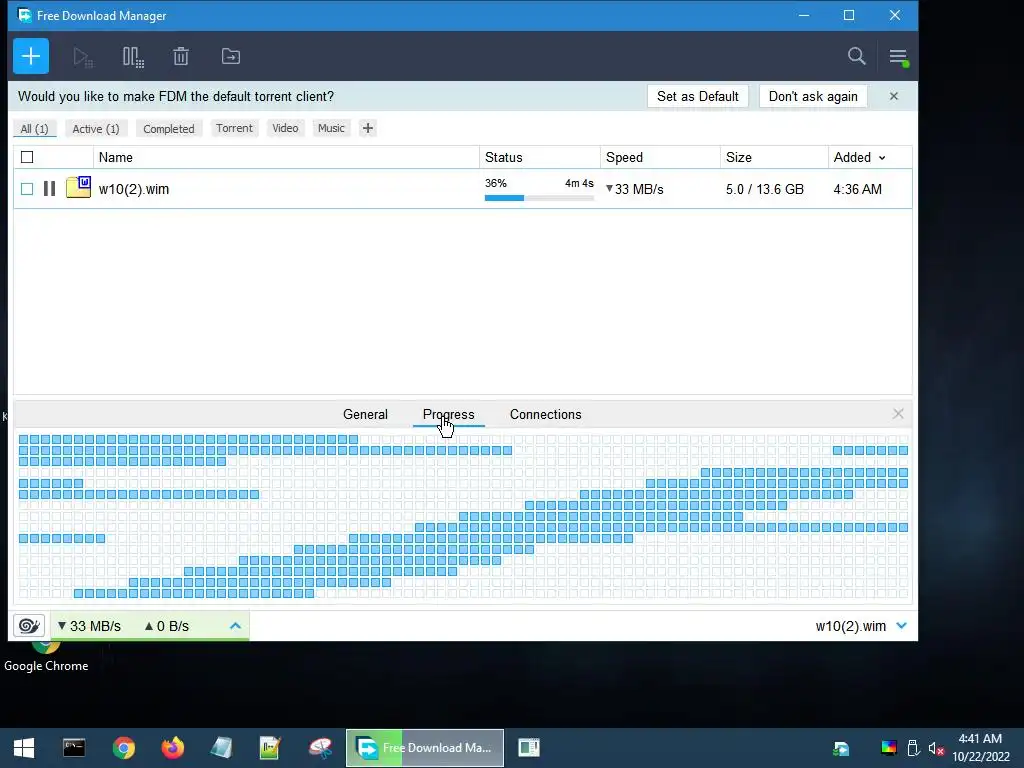Open Windows Start menu
Viewport: 1024px width, 768px height.
click(24, 748)
